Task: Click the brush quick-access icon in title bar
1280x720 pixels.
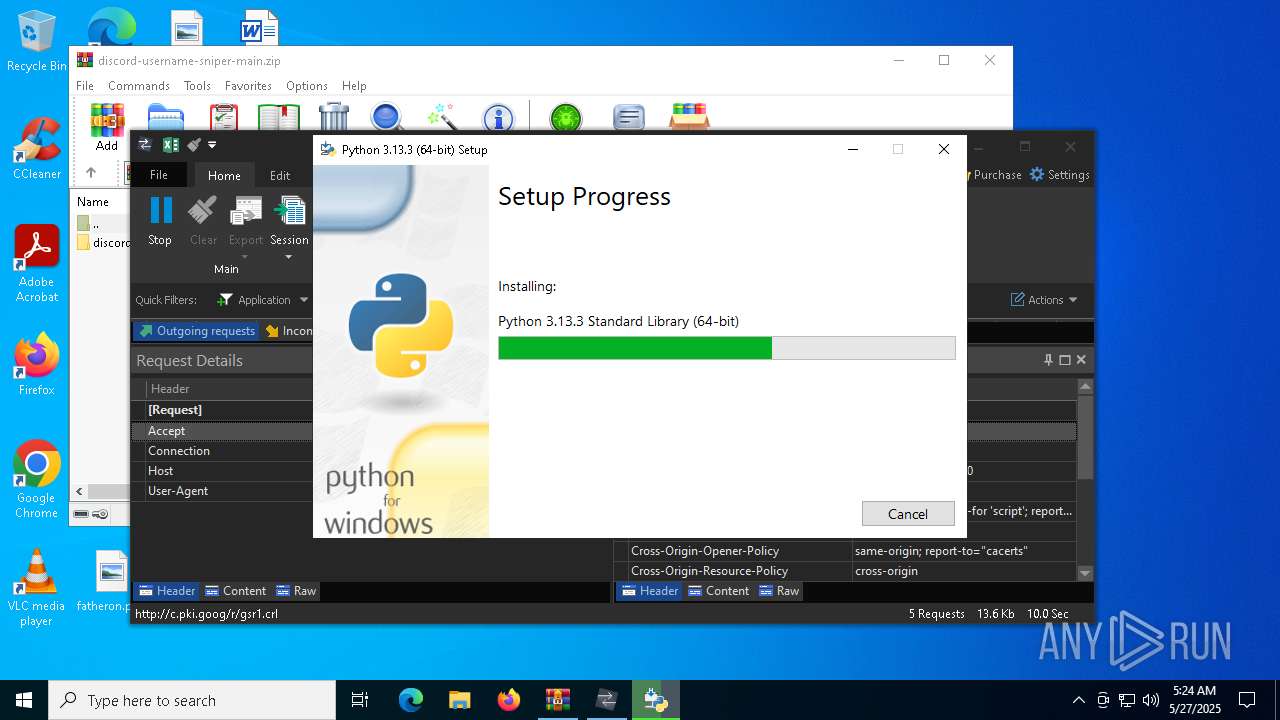Action: point(194,145)
